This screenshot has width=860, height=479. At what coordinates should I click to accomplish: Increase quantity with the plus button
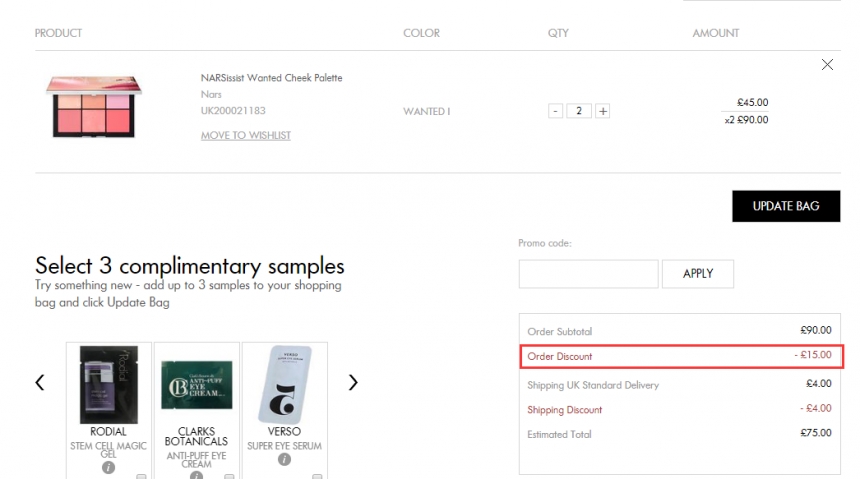pyautogui.click(x=603, y=111)
